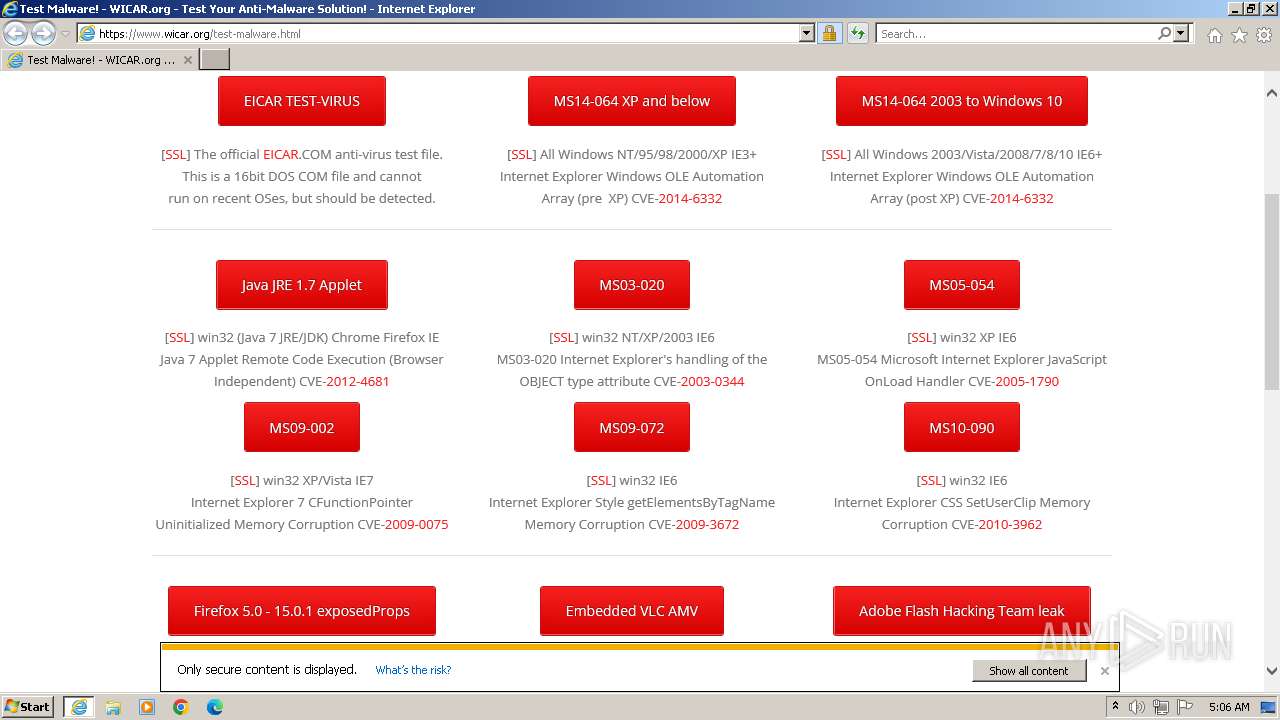The image size is (1280, 720).
Task: Click the MS09-072 button
Action: 631,428
